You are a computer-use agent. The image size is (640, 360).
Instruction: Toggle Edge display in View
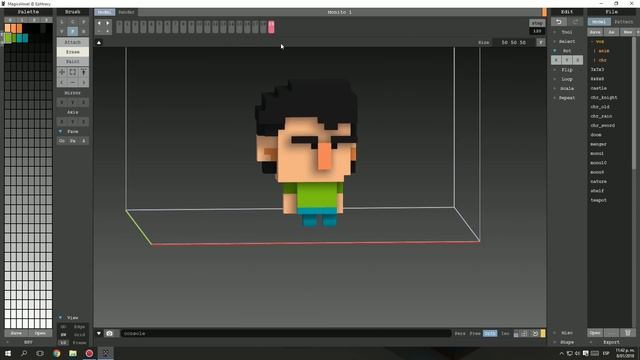pos(80,327)
